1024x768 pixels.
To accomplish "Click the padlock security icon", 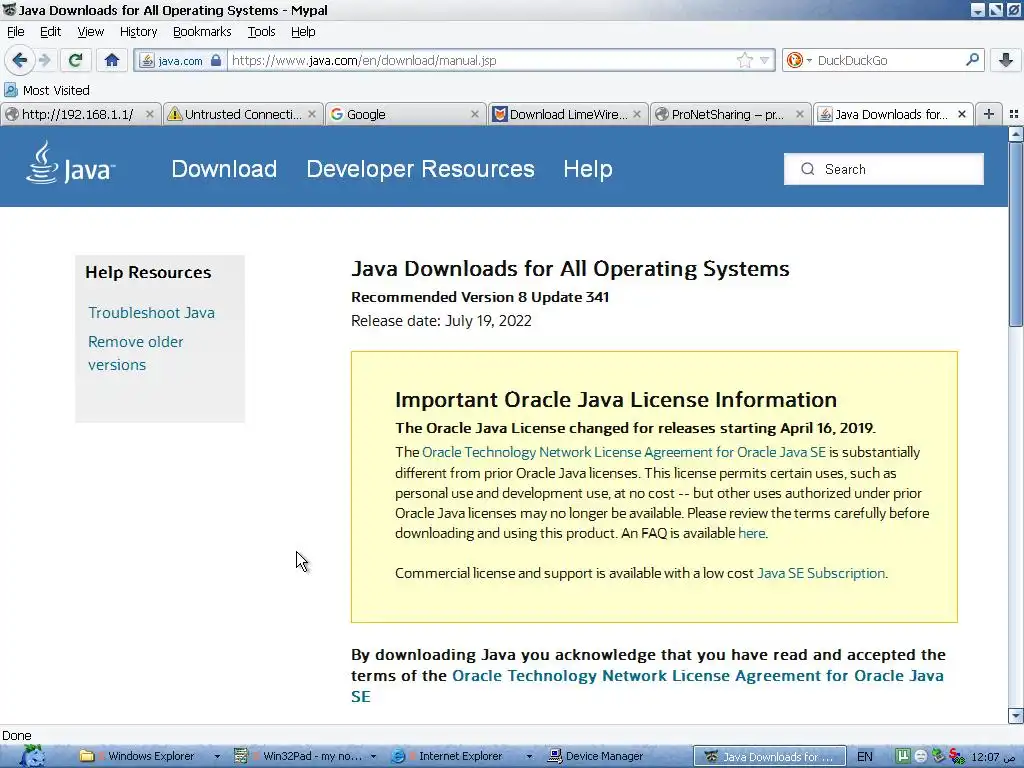I will (216, 61).
